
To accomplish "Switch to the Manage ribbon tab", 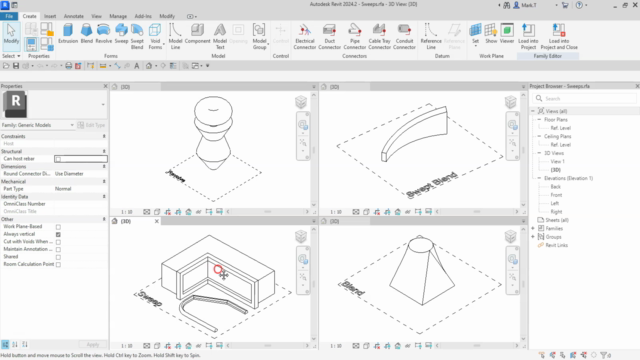I will point(118,16).
